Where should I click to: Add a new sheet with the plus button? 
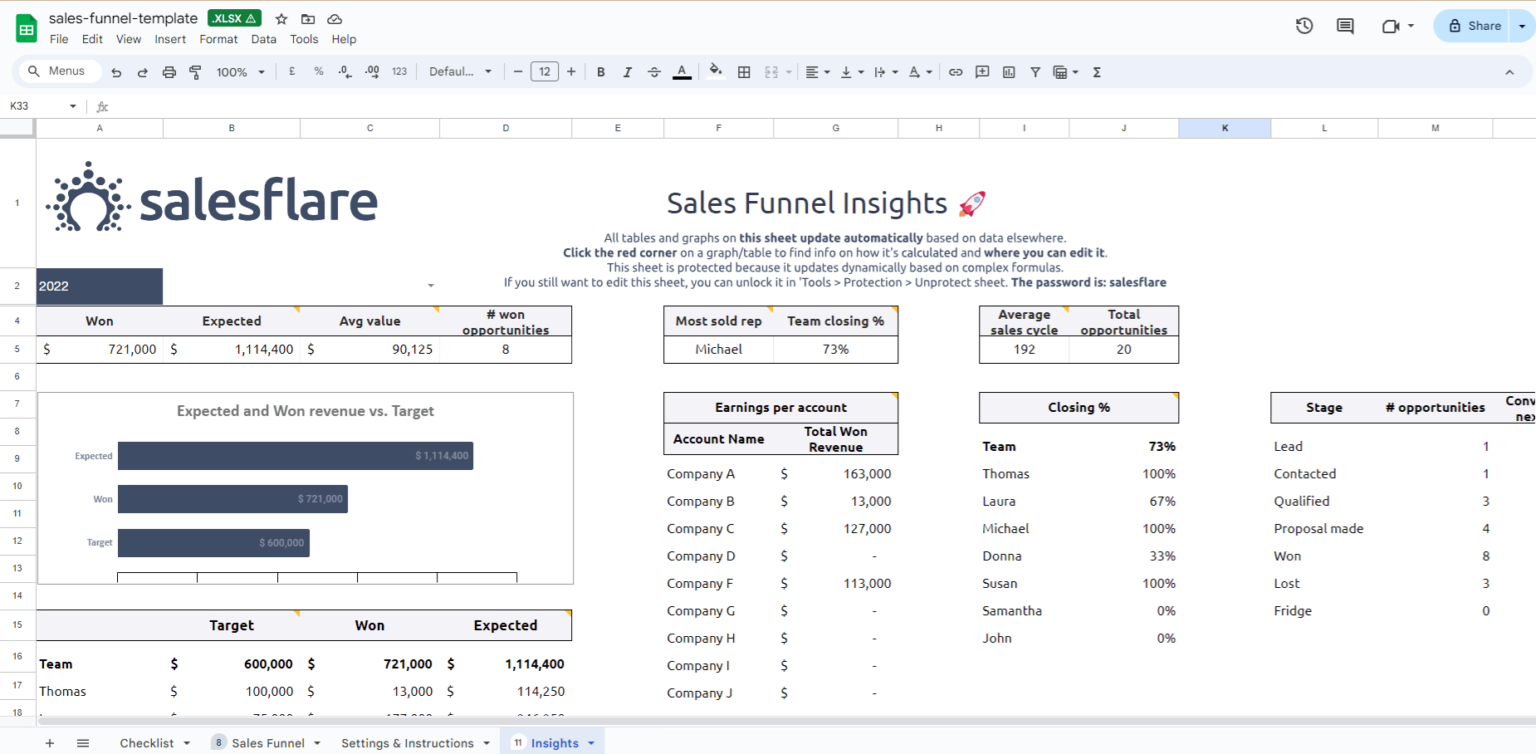click(49, 743)
